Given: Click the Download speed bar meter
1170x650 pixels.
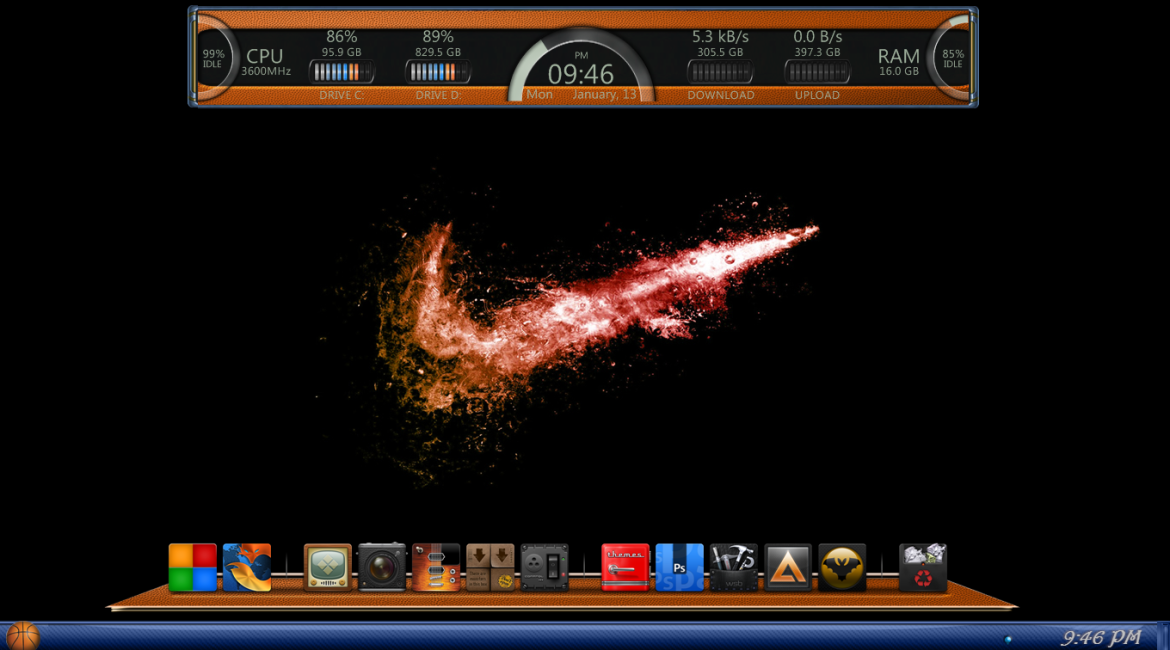Looking at the screenshot, I should point(720,72).
